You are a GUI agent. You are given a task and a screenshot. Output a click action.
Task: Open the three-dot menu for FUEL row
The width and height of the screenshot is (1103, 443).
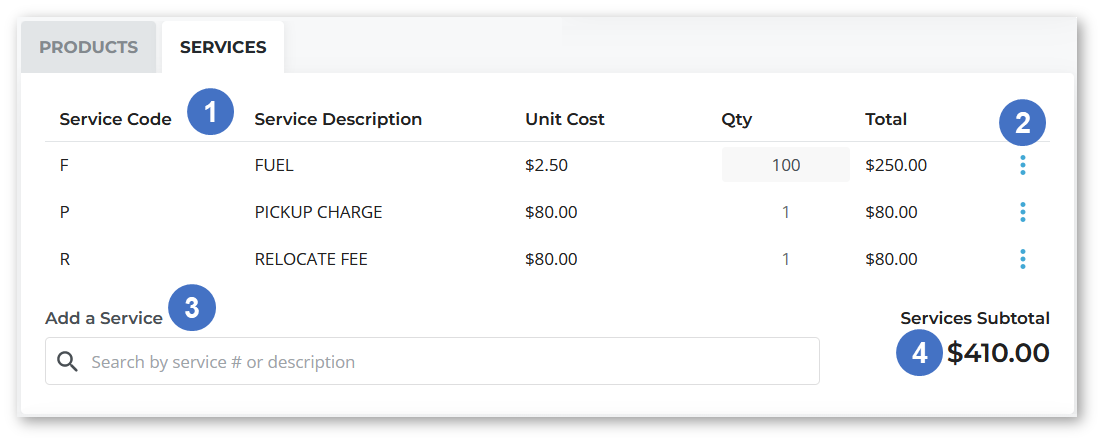1022,165
